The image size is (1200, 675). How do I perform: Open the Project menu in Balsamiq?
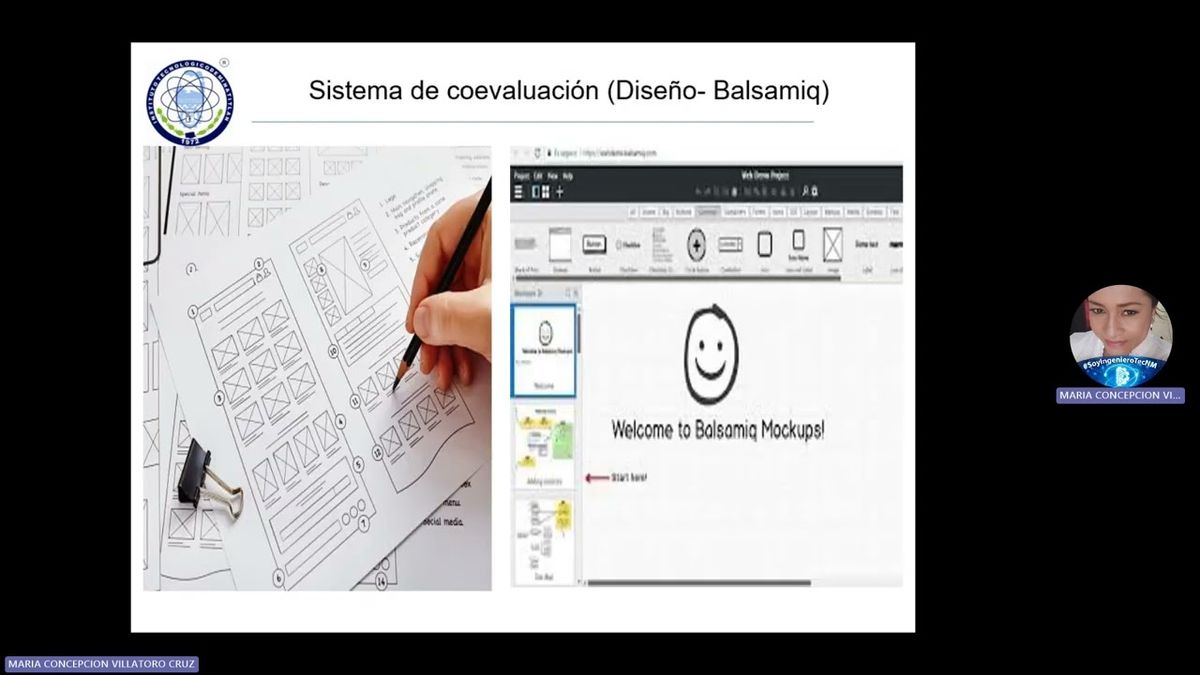coord(522,176)
